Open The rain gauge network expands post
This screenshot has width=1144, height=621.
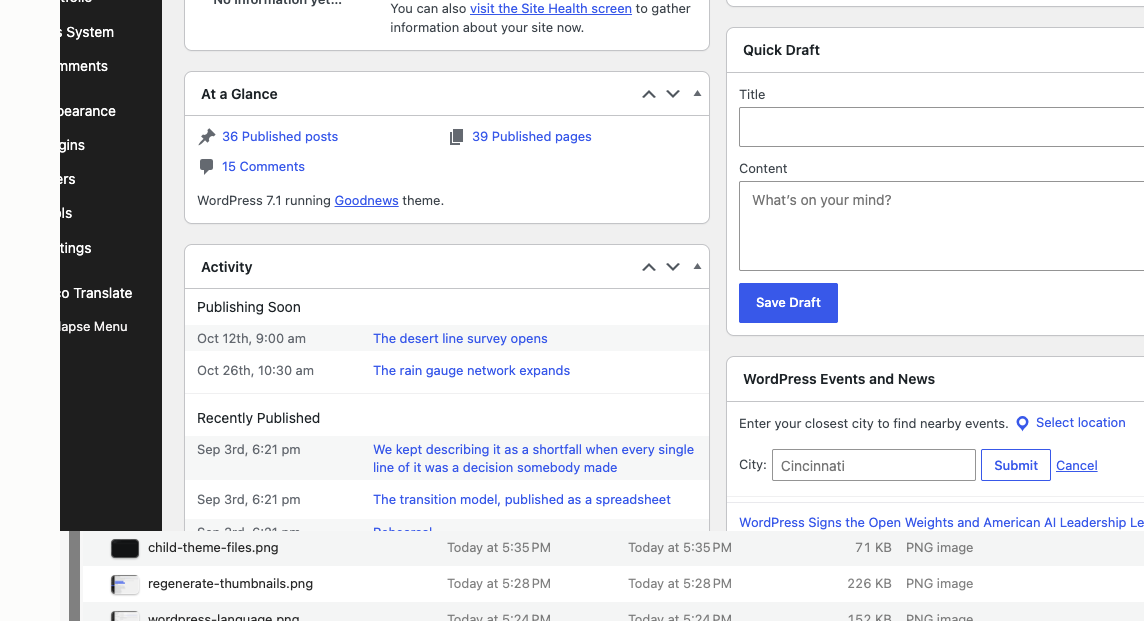pyautogui.click(x=471, y=371)
